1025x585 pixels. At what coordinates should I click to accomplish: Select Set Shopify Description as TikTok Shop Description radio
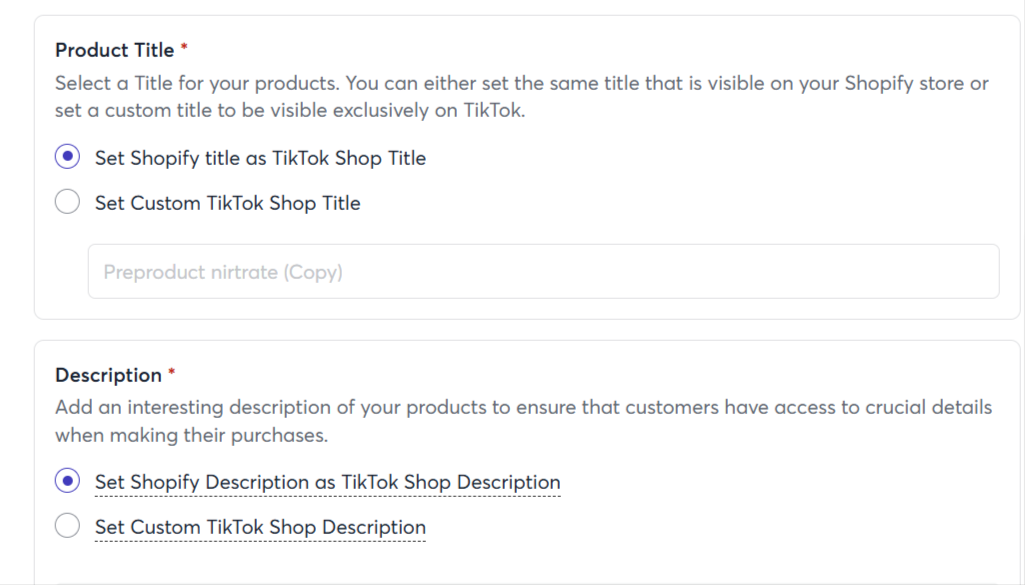tap(67, 481)
